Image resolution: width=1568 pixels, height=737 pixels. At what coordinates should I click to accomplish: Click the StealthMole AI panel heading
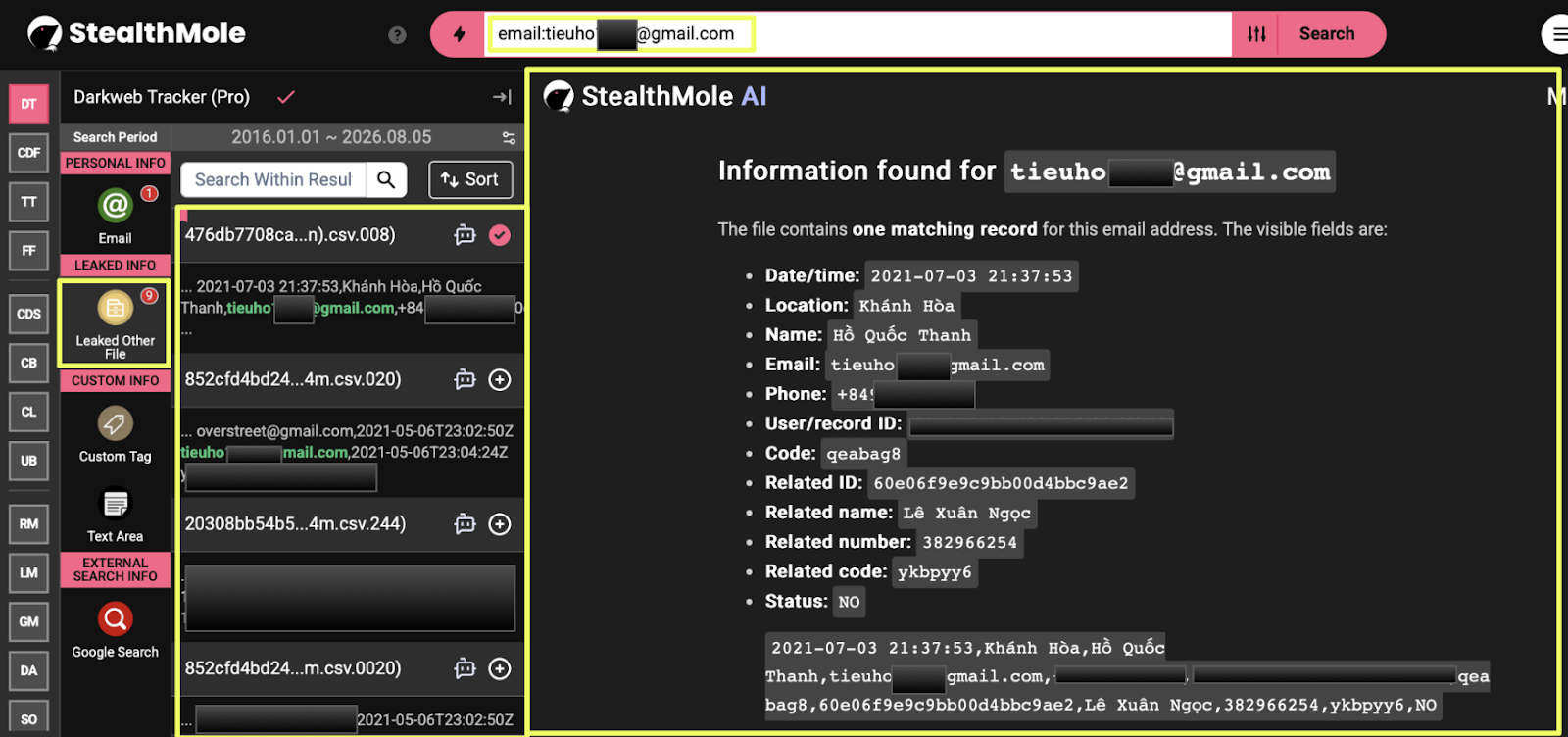[655, 96]
